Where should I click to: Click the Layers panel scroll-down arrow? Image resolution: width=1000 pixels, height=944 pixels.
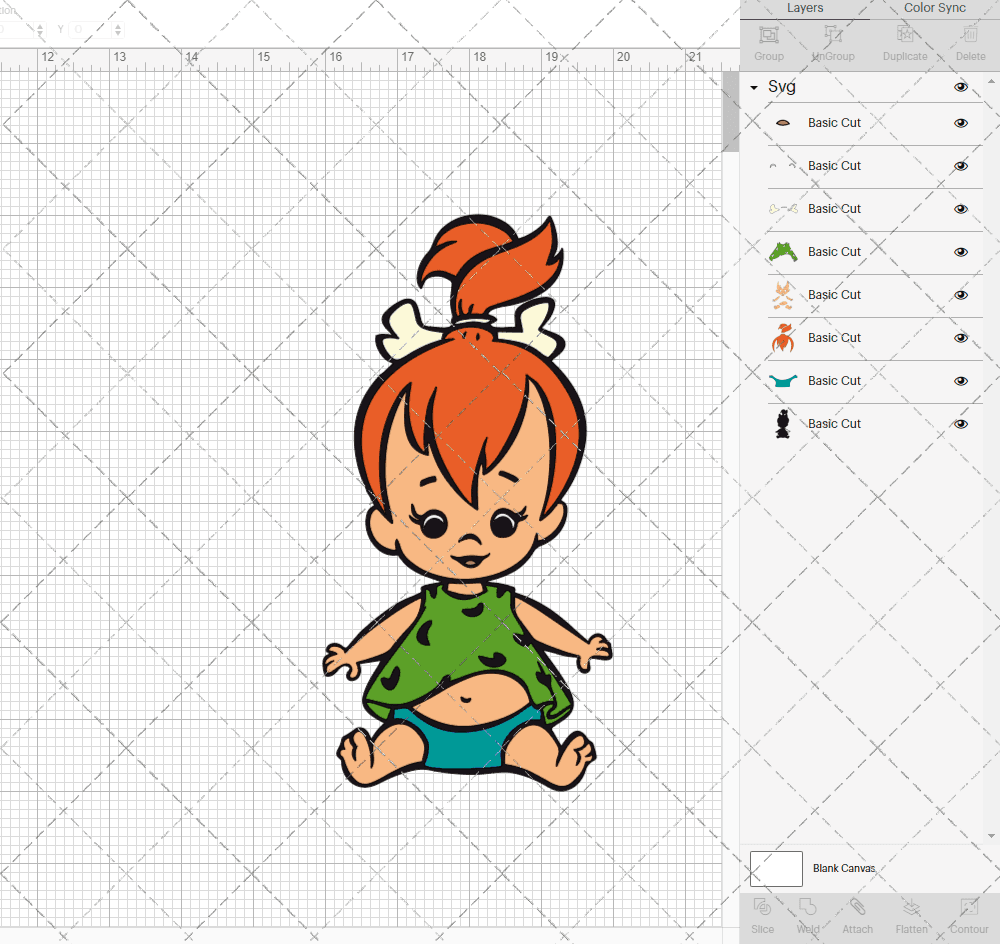click(x=990, y=836)
